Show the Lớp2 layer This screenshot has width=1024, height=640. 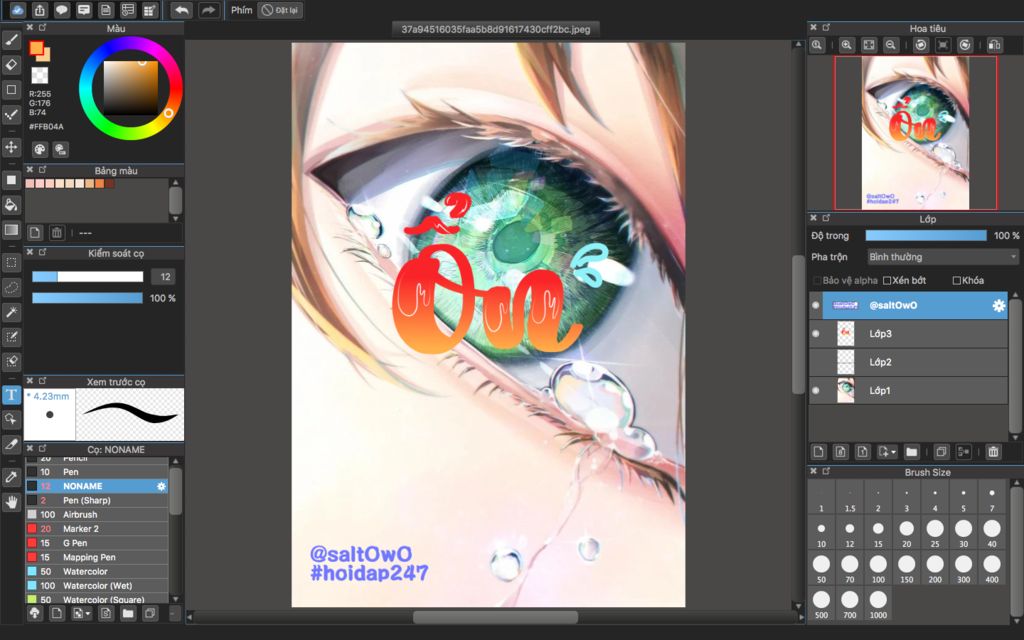(x=815, y=362)
